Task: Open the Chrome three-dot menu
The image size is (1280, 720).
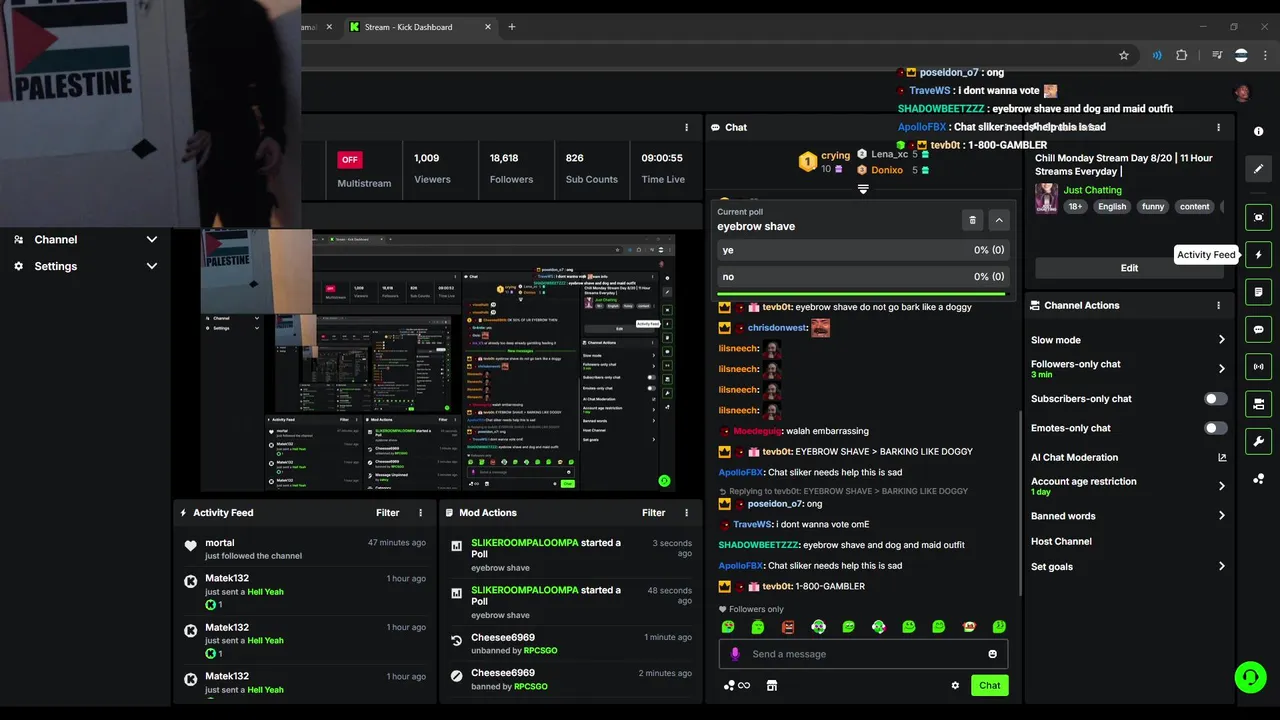Action: (x=1265, y=55)
